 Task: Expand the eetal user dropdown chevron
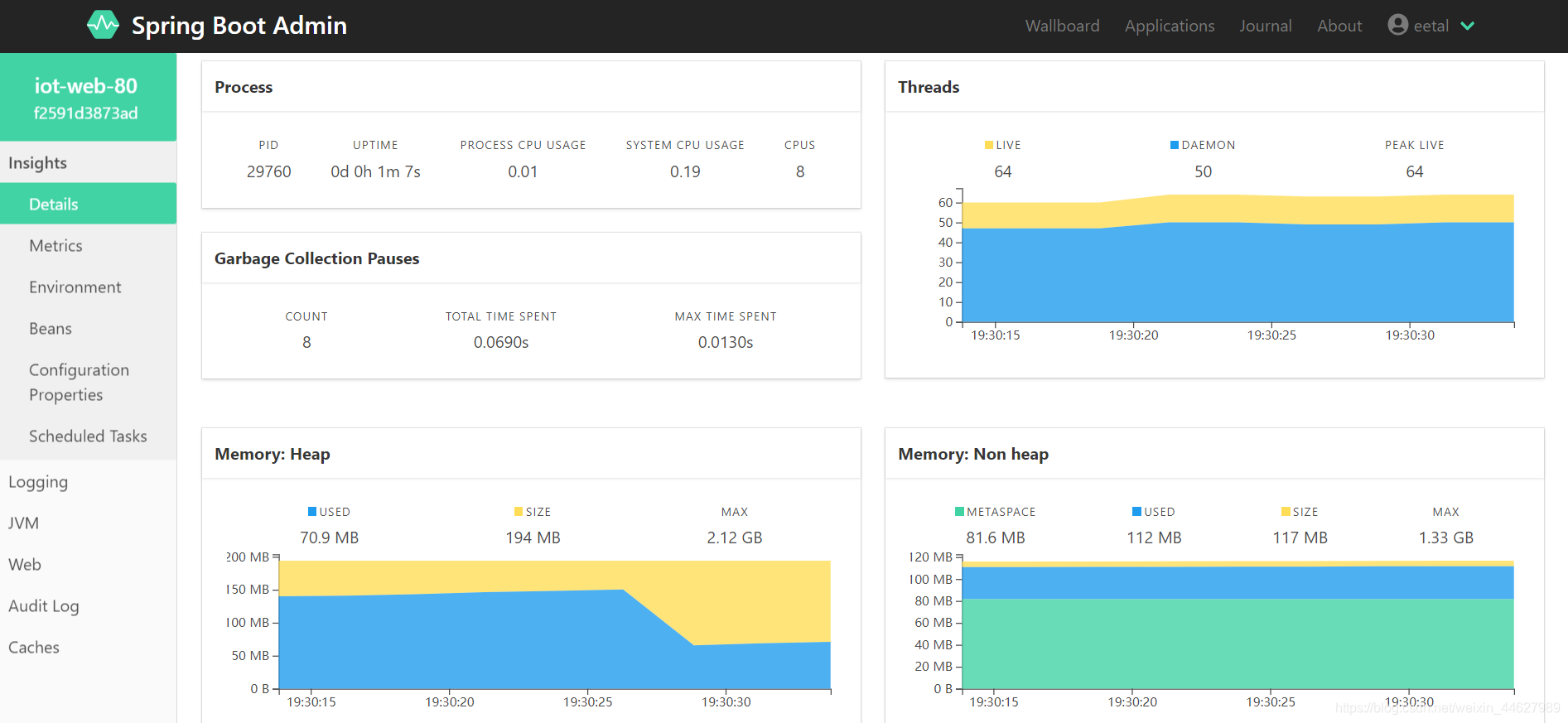pos(1467,26)
